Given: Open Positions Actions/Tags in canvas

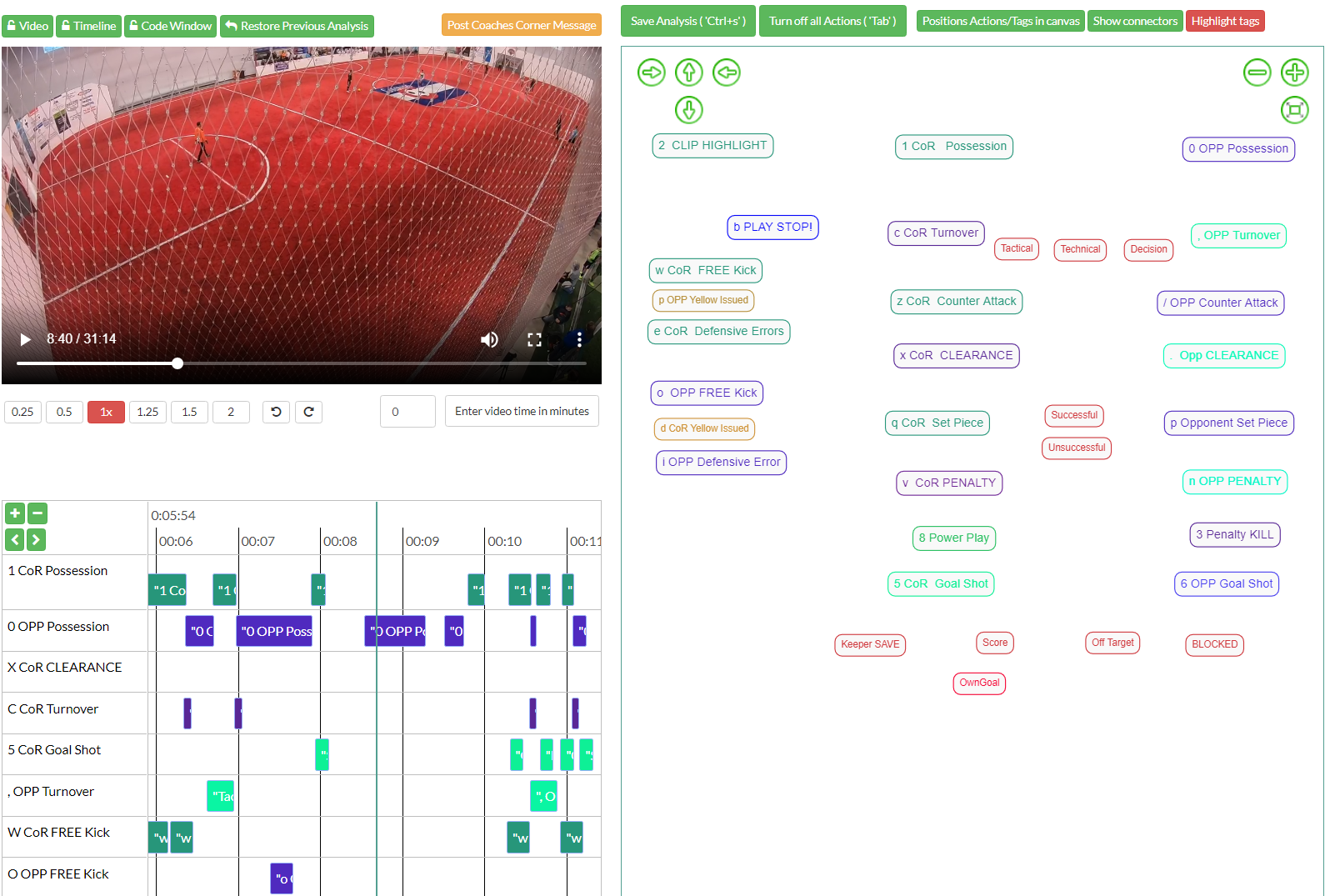Looking at the screenshot, I should click(x=1001, y=21).
